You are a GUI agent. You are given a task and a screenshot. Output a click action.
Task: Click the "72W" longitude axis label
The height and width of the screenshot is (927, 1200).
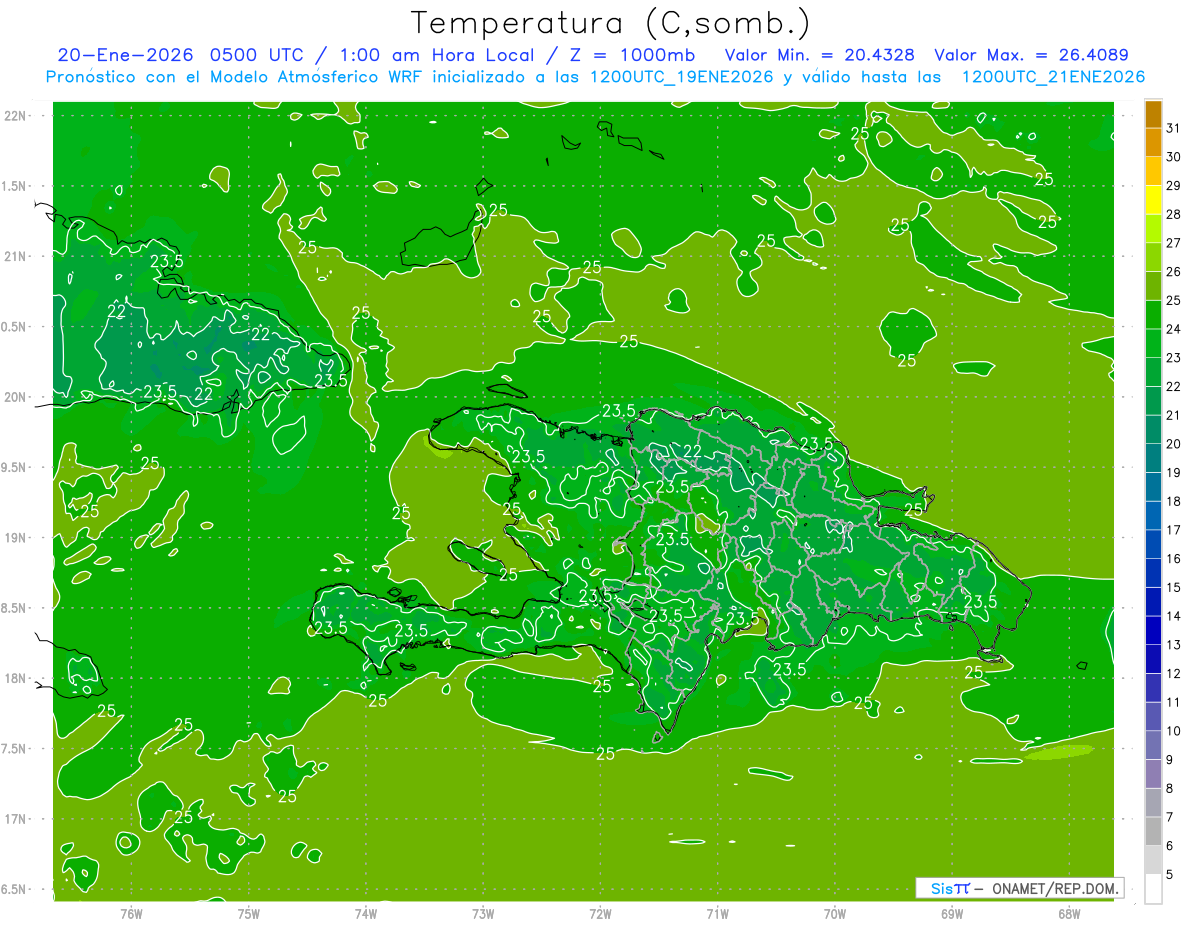coord(600,913)
